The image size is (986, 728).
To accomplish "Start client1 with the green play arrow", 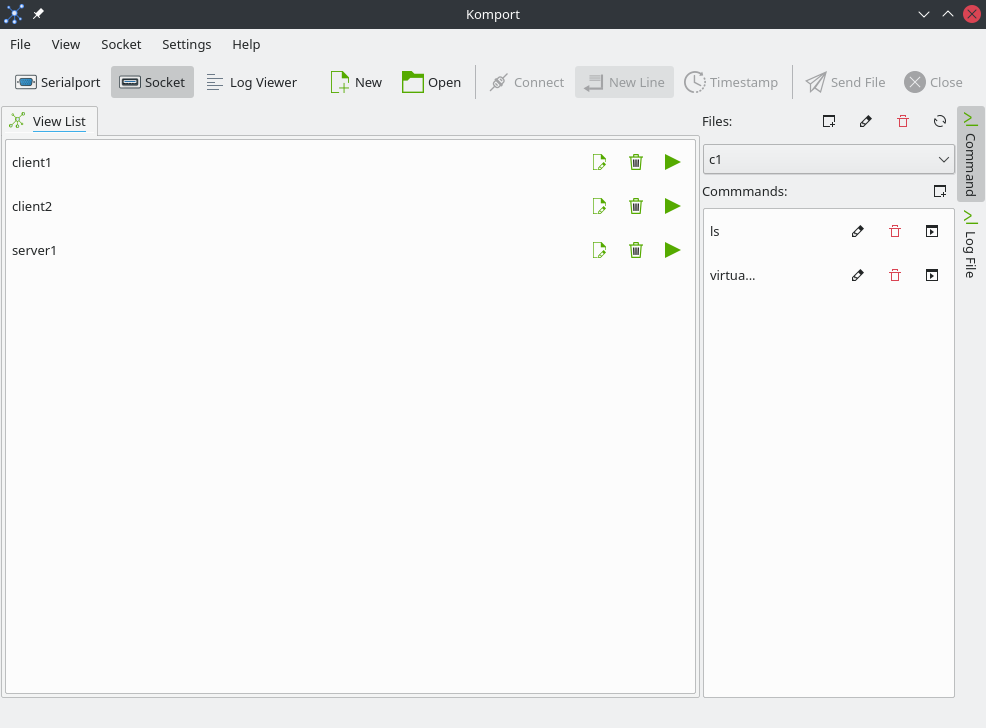I will point(672,162).
